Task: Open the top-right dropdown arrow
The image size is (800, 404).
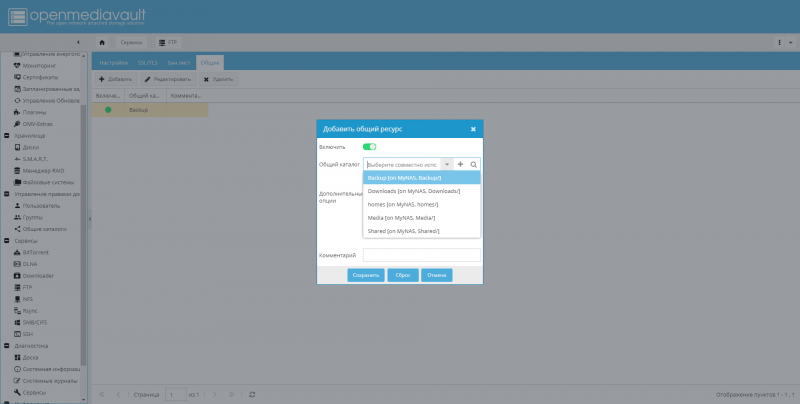Action: (790, 42)
